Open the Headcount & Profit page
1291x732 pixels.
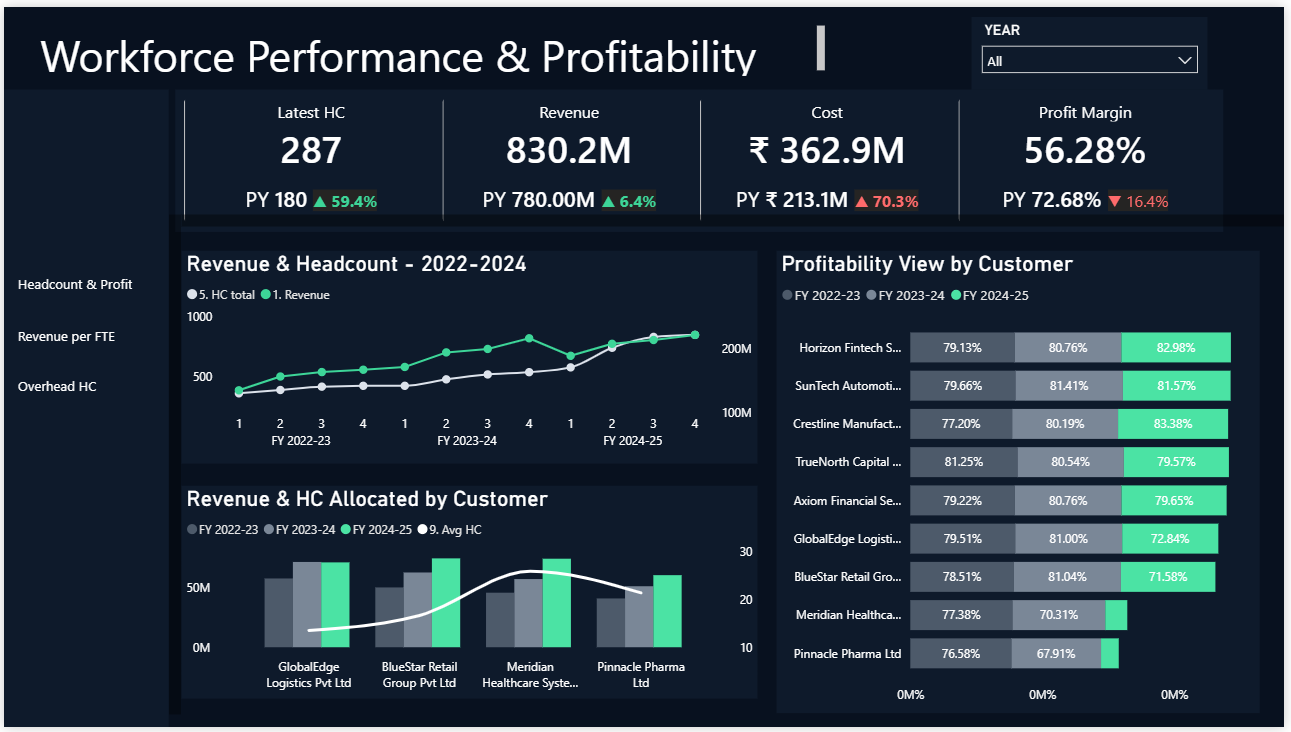pos(75,284)
